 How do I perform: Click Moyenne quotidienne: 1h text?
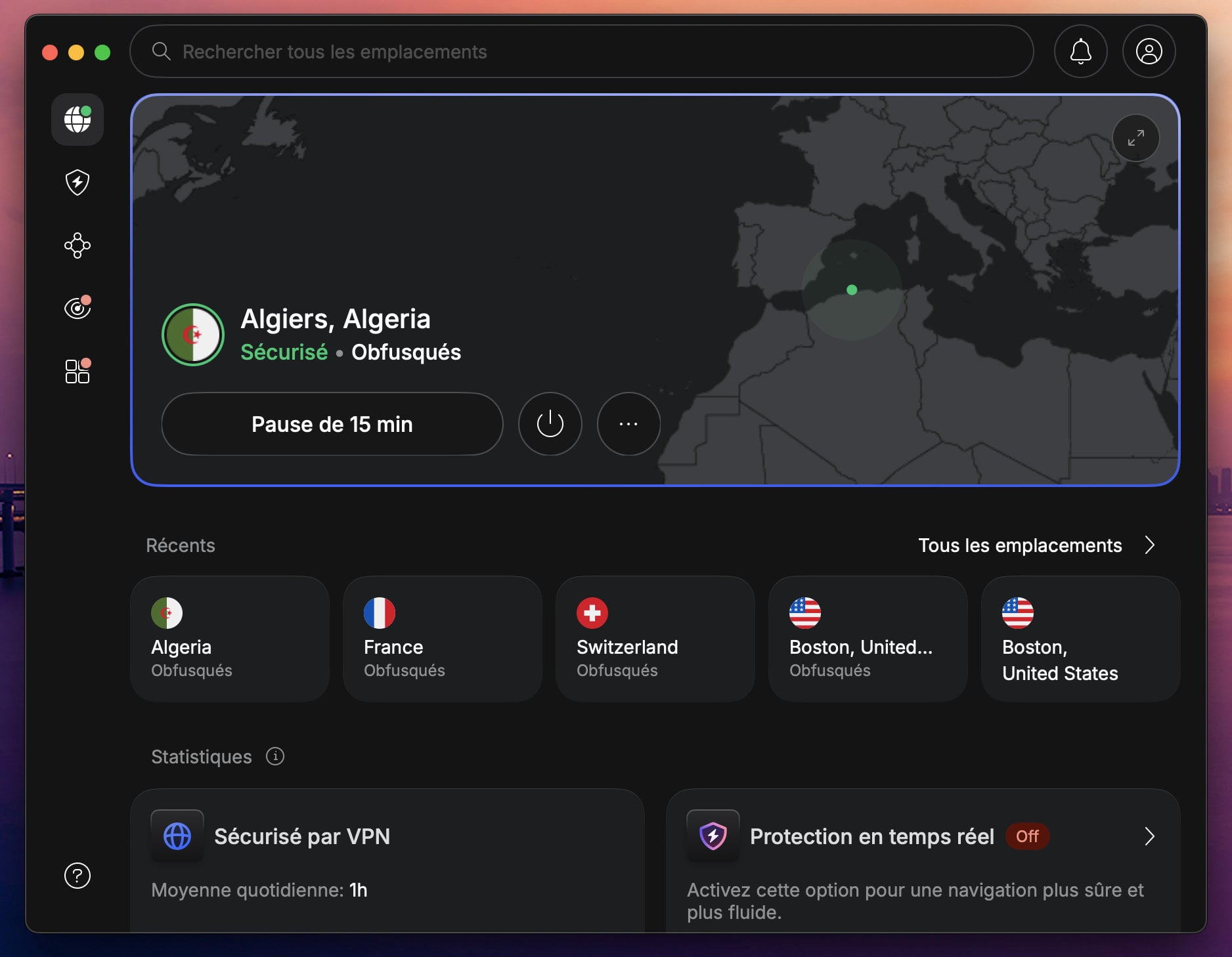coord(259,890)
